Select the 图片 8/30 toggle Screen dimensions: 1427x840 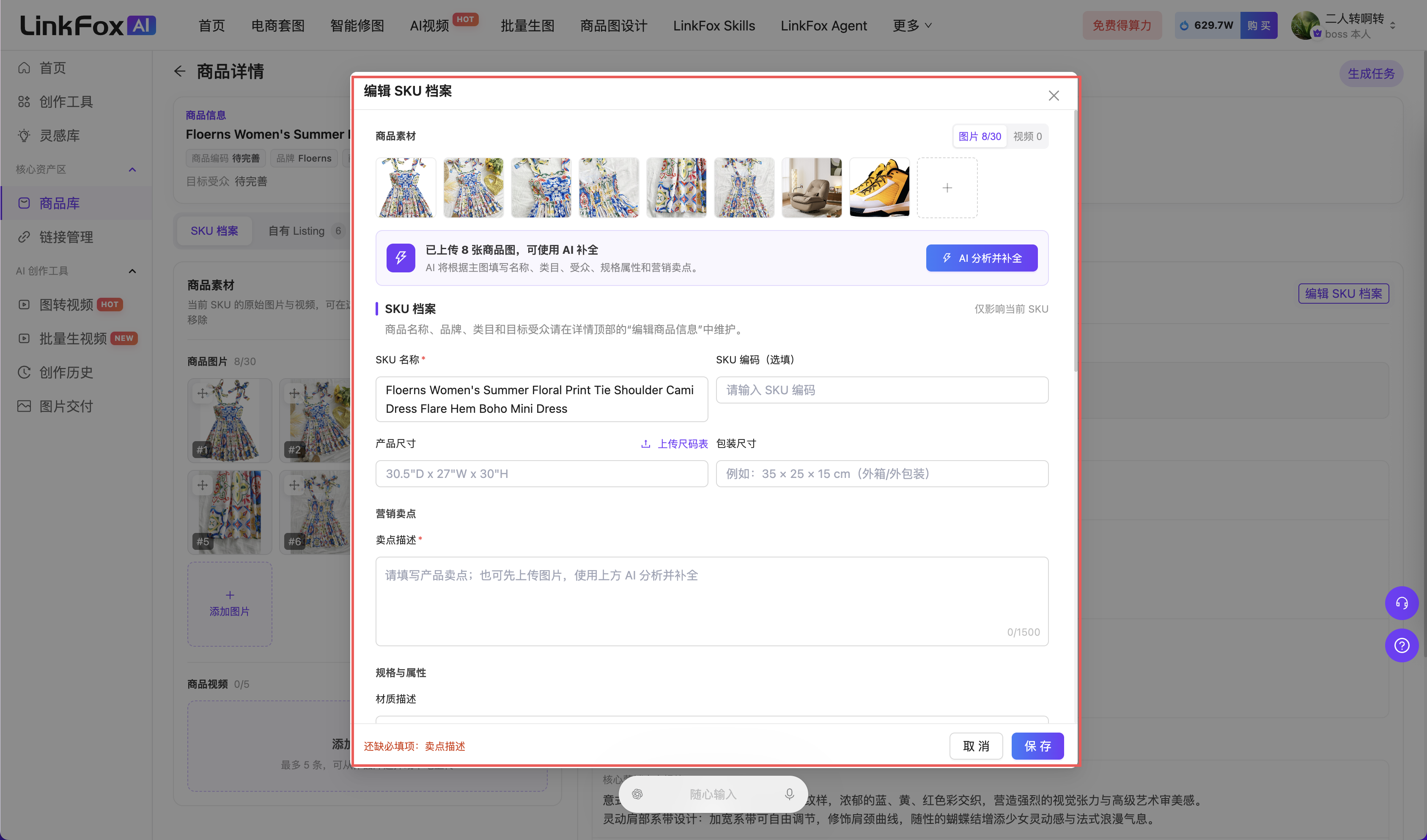coord(980,137)
